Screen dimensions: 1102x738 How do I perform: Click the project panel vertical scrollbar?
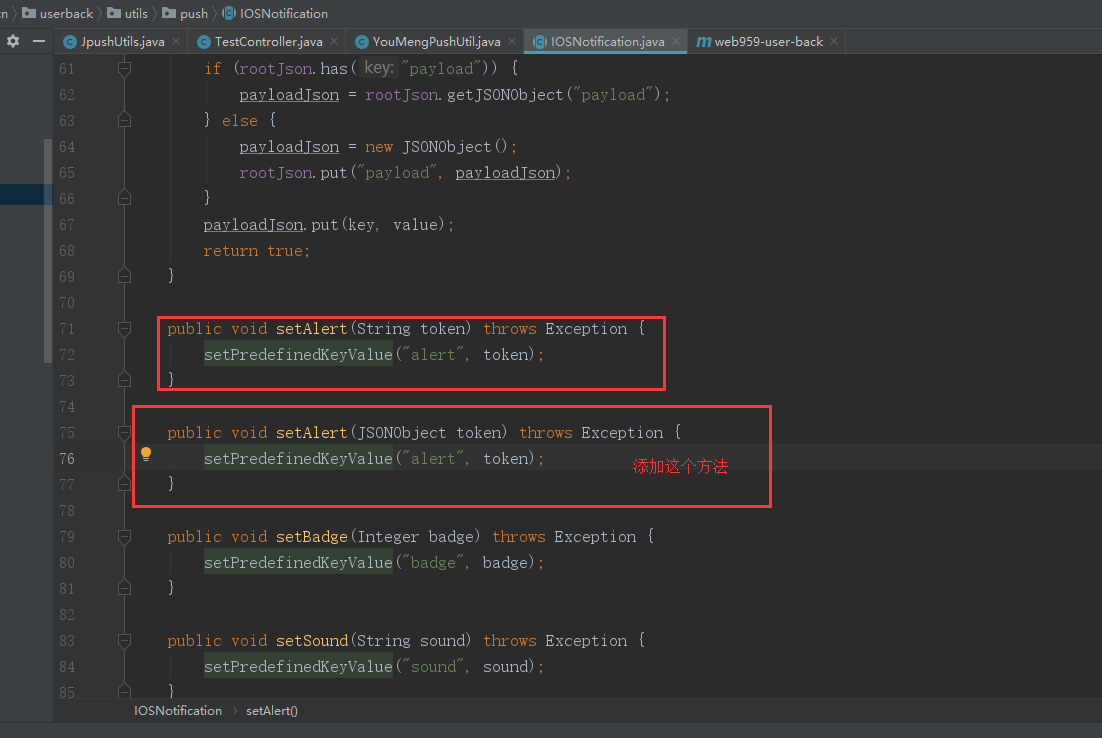pos(47,250)
